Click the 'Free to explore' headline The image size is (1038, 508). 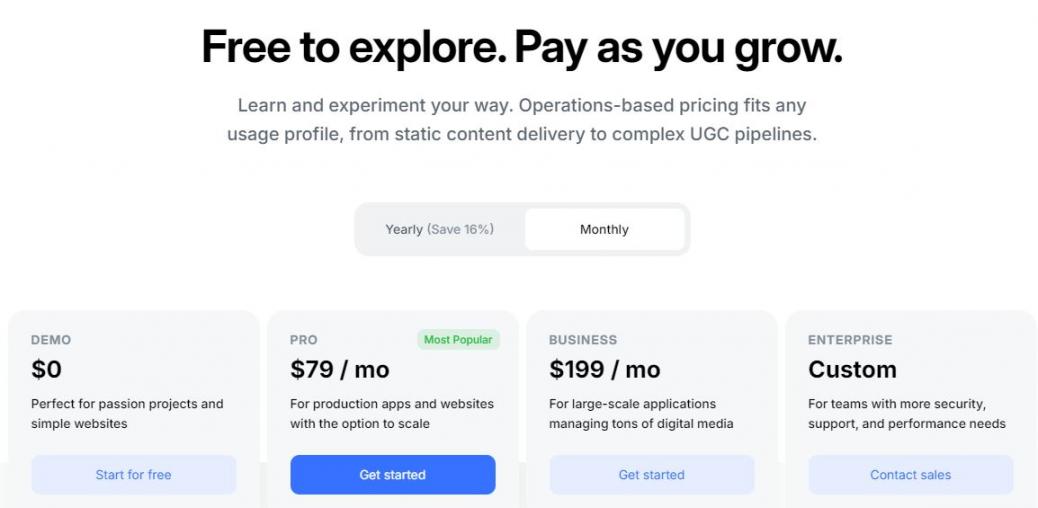[521, 47]
